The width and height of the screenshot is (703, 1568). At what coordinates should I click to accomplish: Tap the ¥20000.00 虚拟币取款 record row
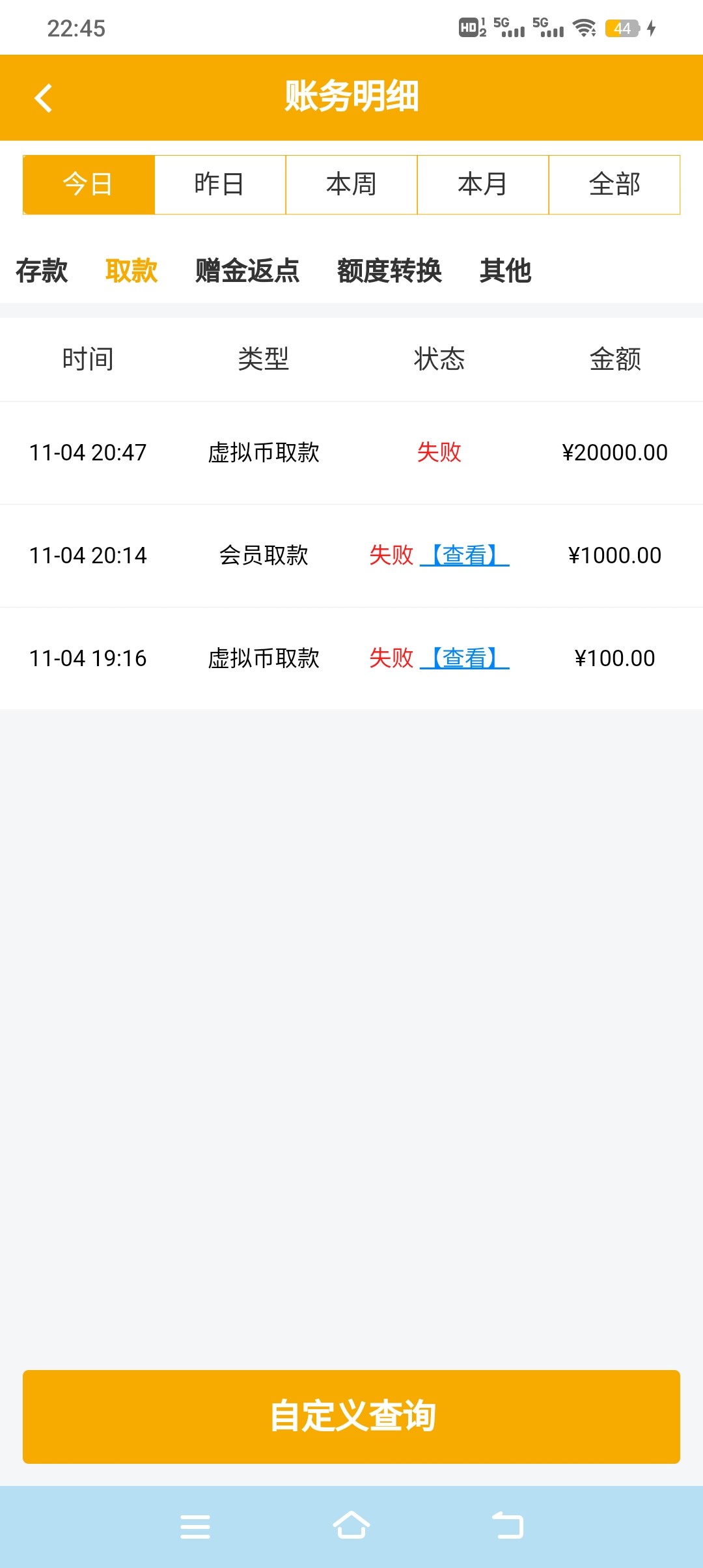point(351,453)
